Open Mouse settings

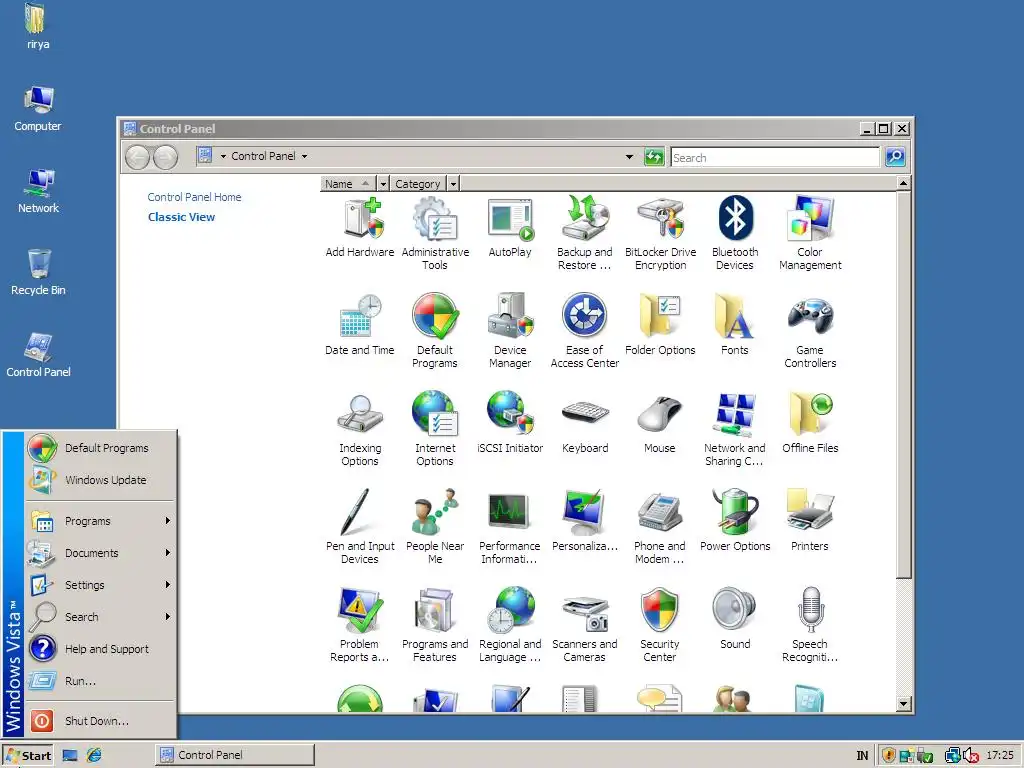coord(660,423)
